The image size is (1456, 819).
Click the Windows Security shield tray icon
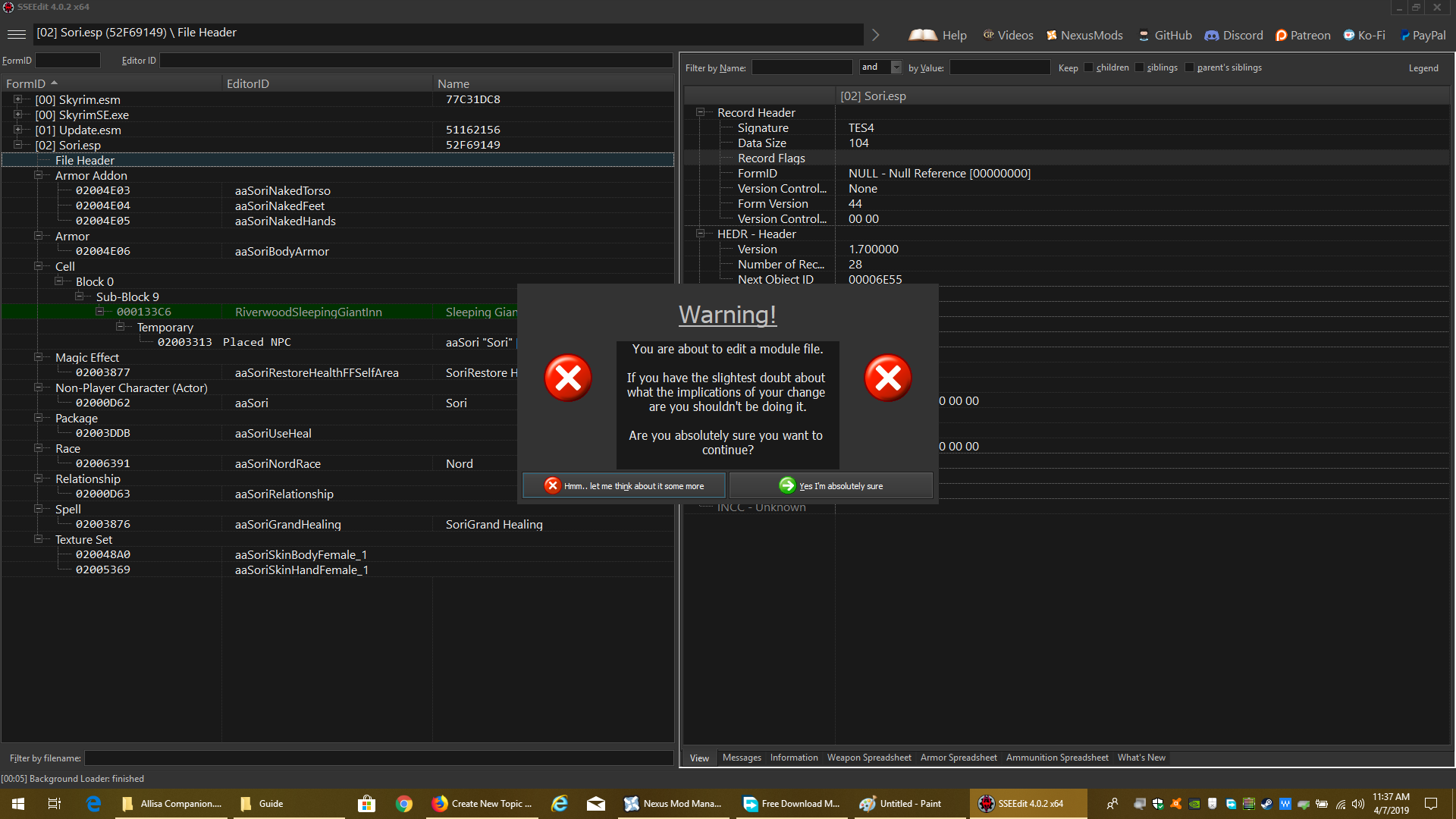pos(1158,804)
